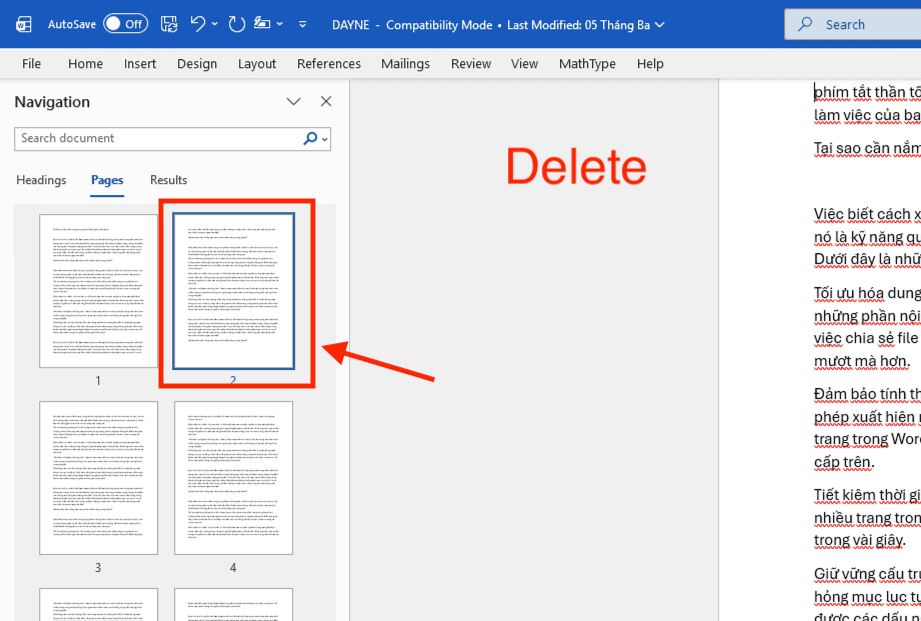Click the title bar Search box
The width and height of the screenshot is (921, 621).
[853, 25]
